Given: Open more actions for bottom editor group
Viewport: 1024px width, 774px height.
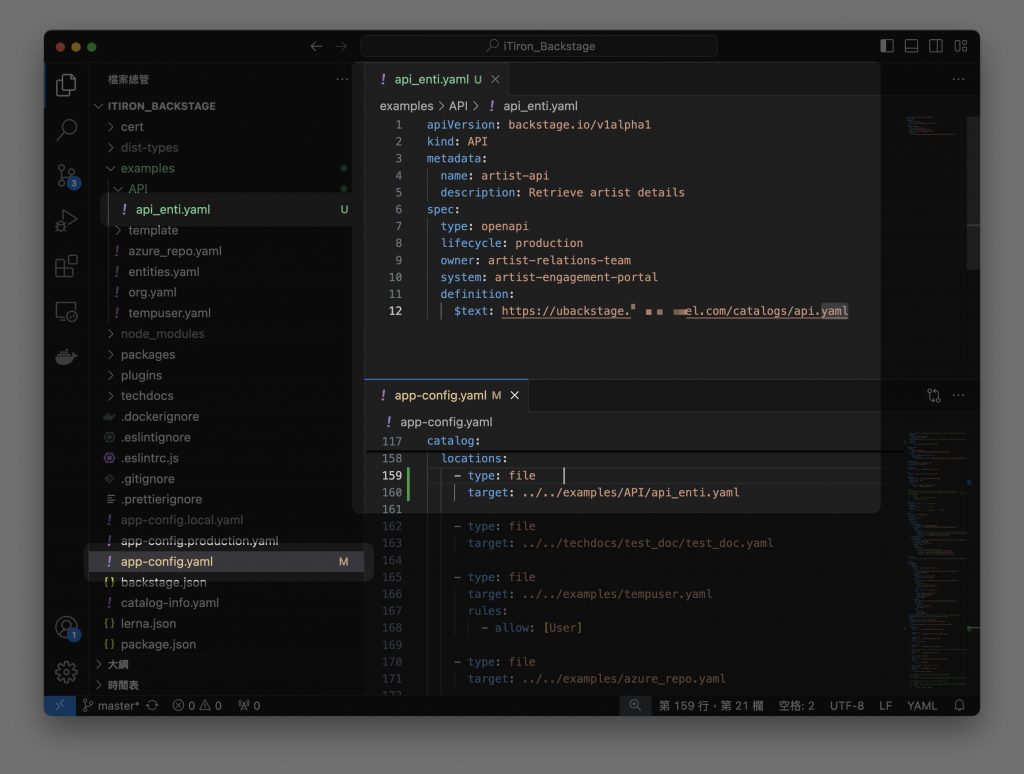Looking at the screenshot, I should (958, 395).
